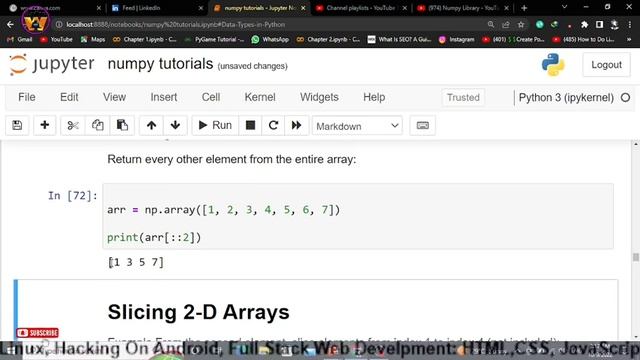Insert a cell below with the plus icon

(x=45, y=125)
